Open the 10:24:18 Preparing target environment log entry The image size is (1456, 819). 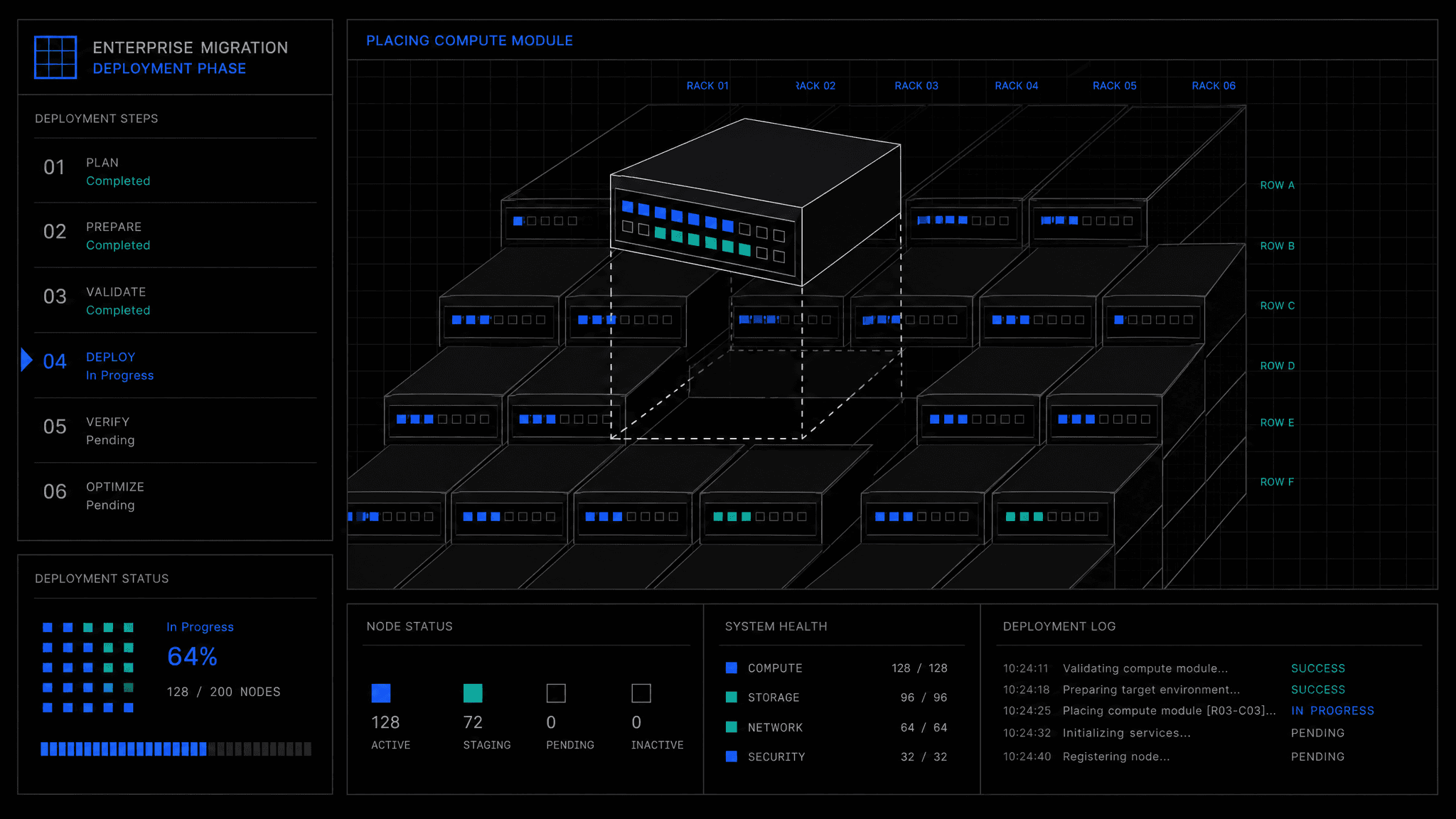coord(1174,690)
